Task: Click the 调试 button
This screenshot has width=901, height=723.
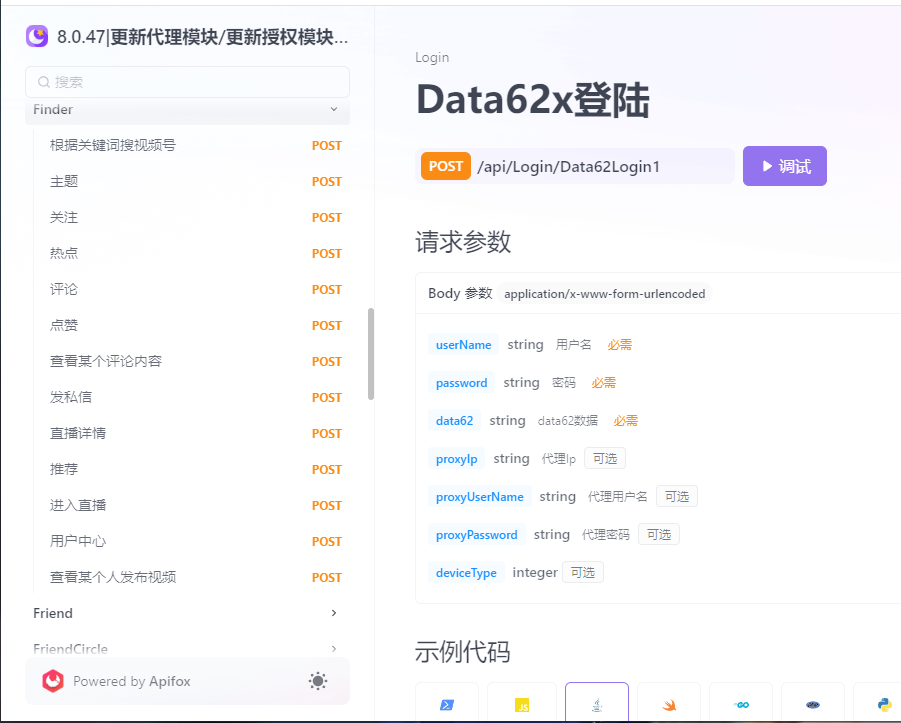Action: pyautogui.click(x=784, y=165)
